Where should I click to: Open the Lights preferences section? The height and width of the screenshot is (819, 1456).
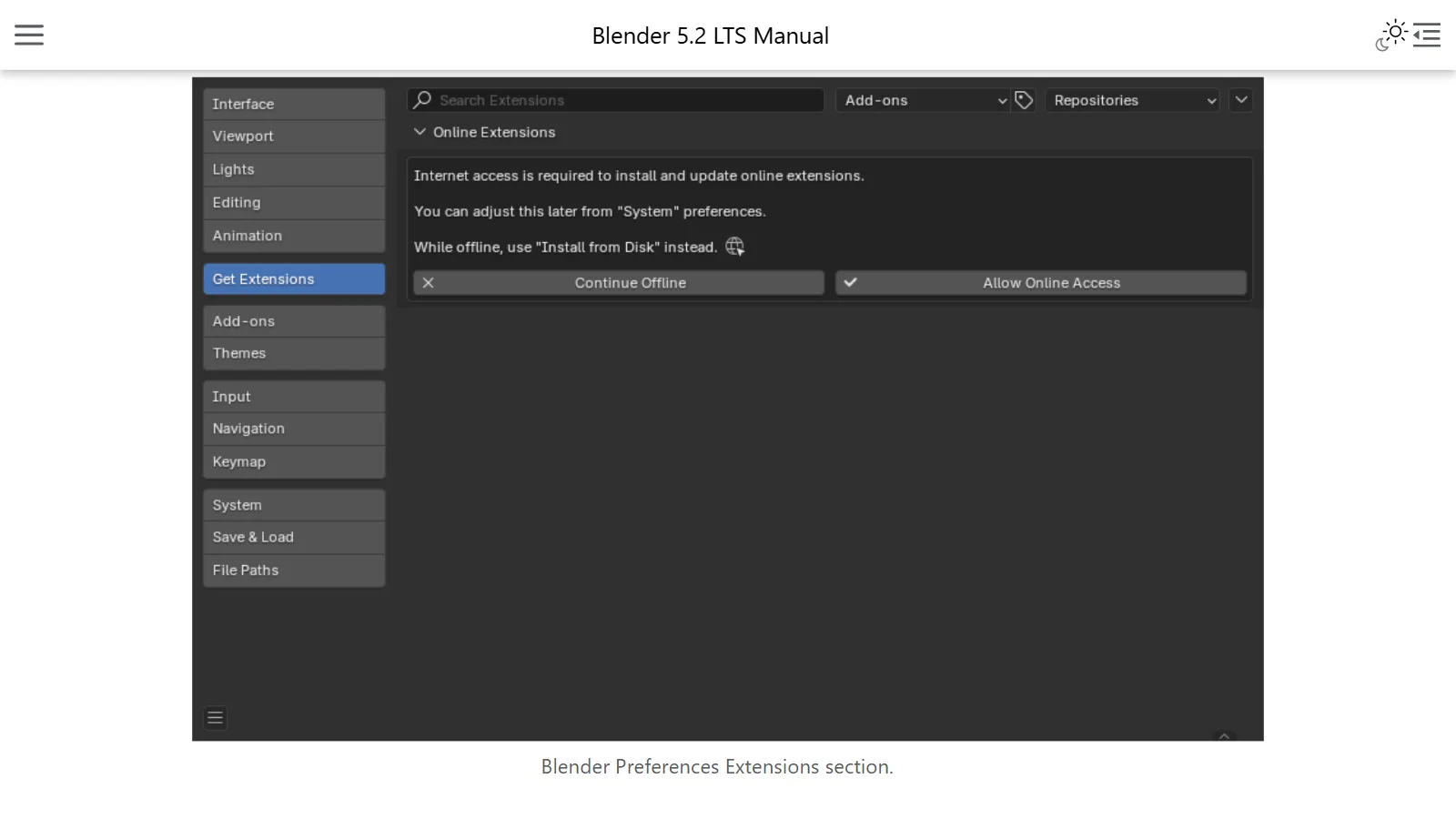pyautogui.click(x=294, y=169)
